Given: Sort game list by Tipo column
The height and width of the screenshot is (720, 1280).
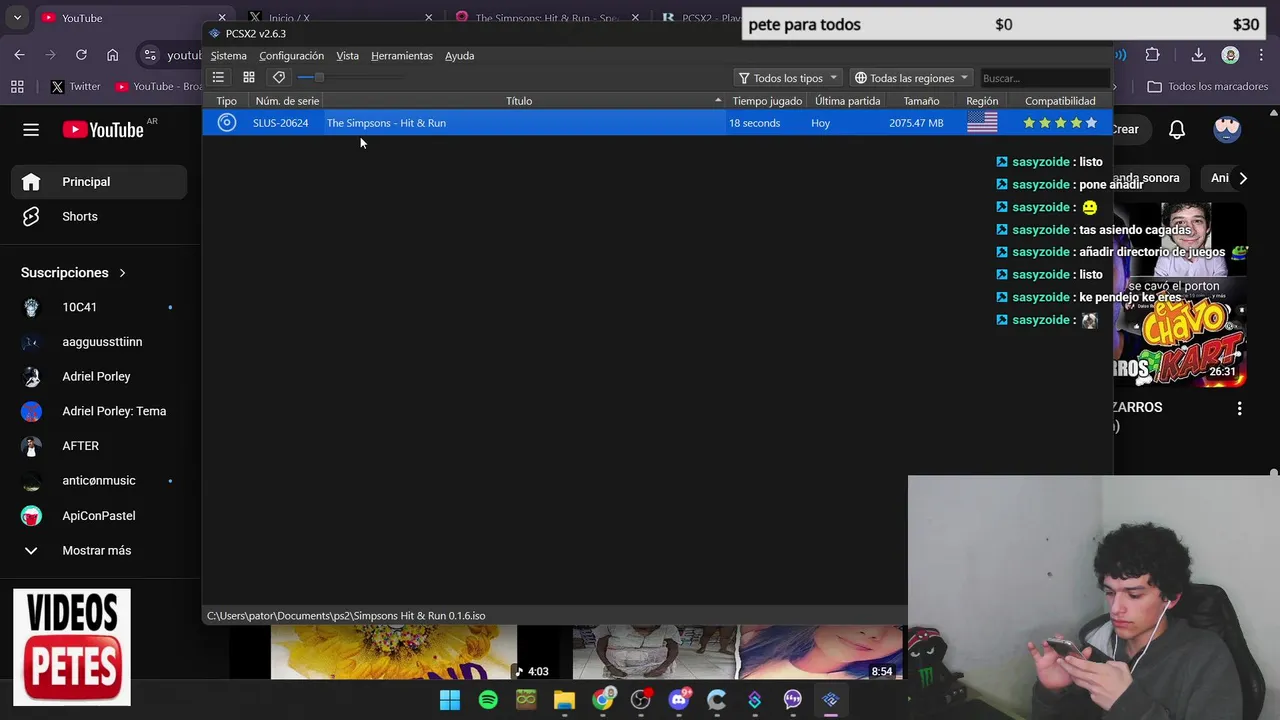Looking at the screenshot, I should 227,101.
